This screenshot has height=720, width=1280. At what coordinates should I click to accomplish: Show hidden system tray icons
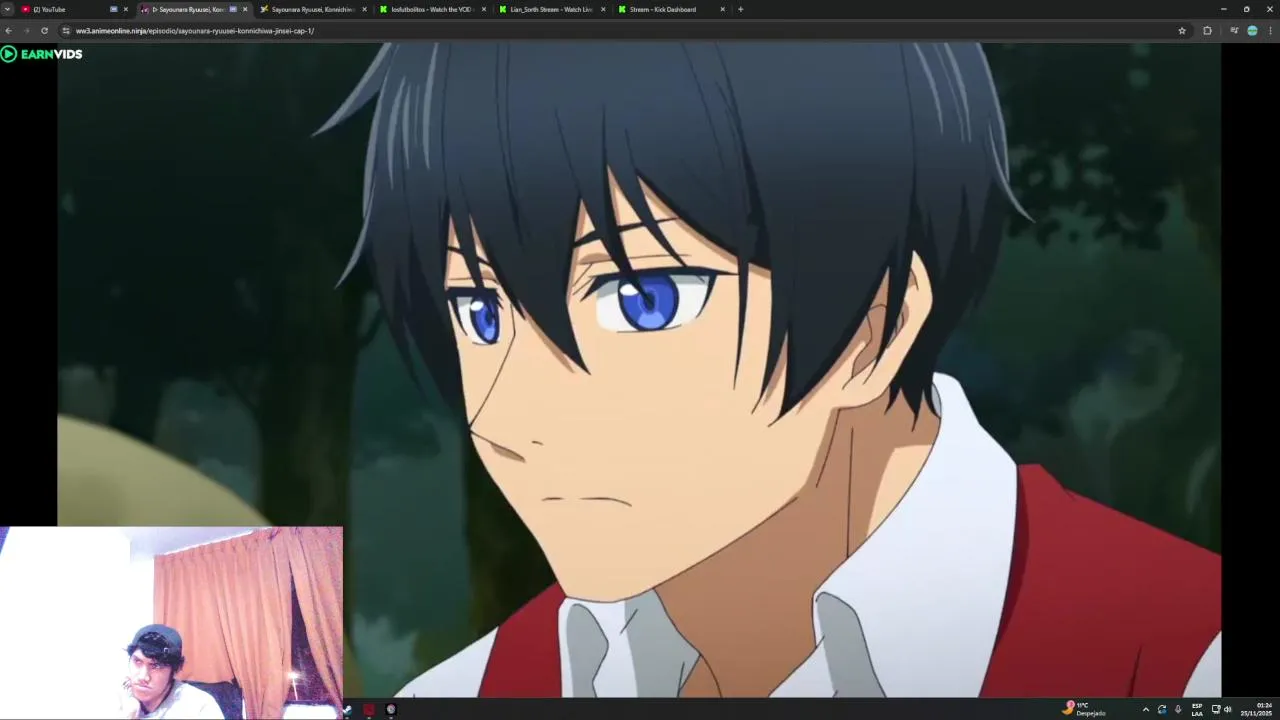point(1146,709)
